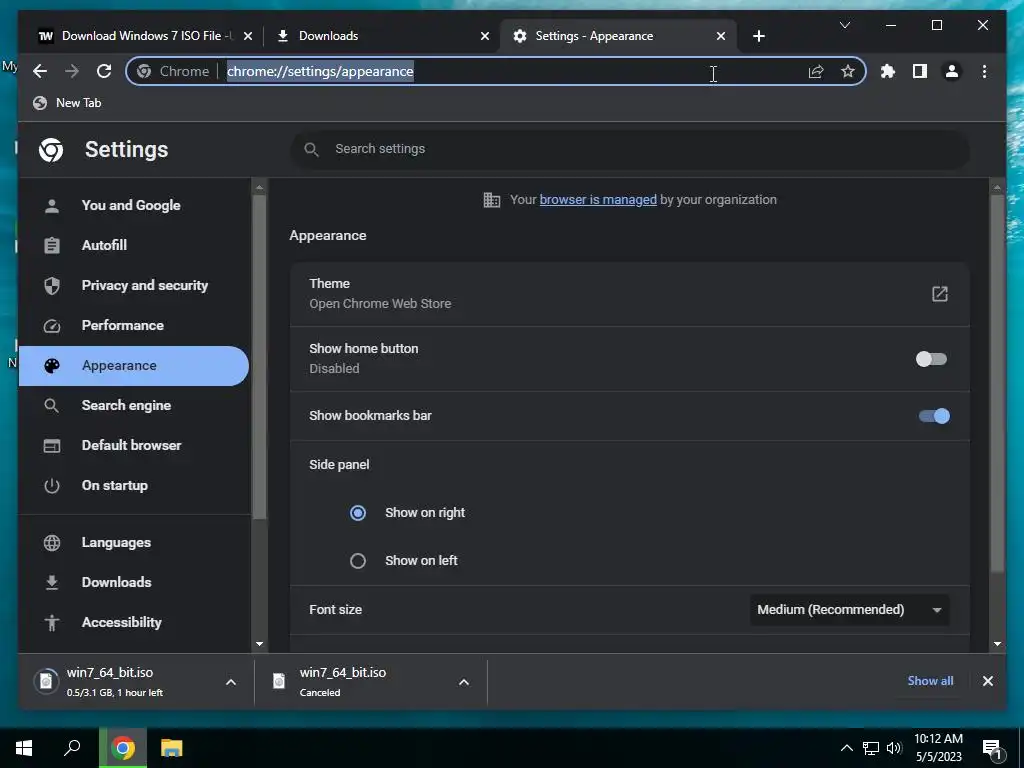The width and height of the screenshot is (1024, 768).
Task: Click the sidebar scrollbar down arrow
Action: (x=259, y=644)
